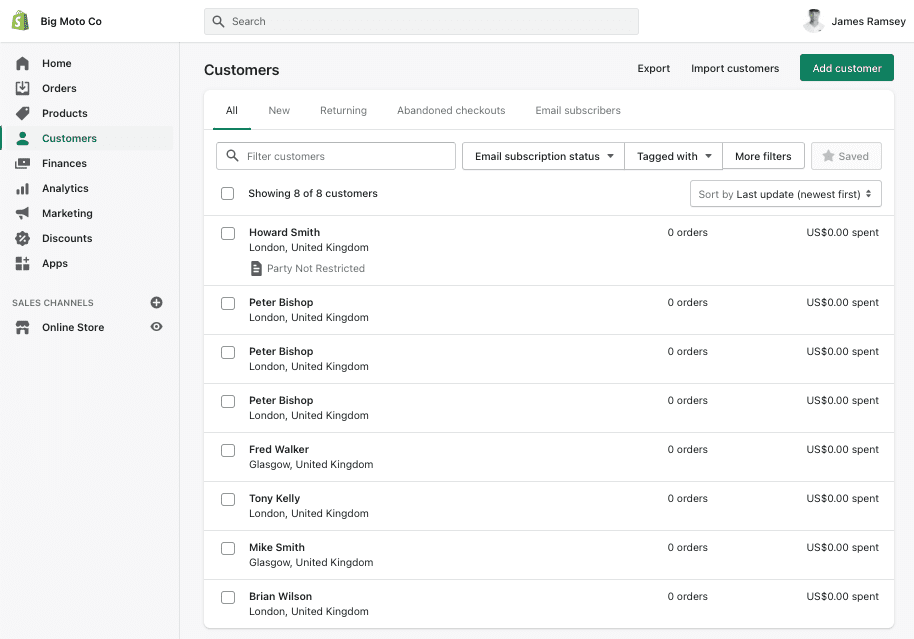Check the second Peter Bishop row checkbox
The height and width of the screenshot is (639, 914).
tap(228, 352)
